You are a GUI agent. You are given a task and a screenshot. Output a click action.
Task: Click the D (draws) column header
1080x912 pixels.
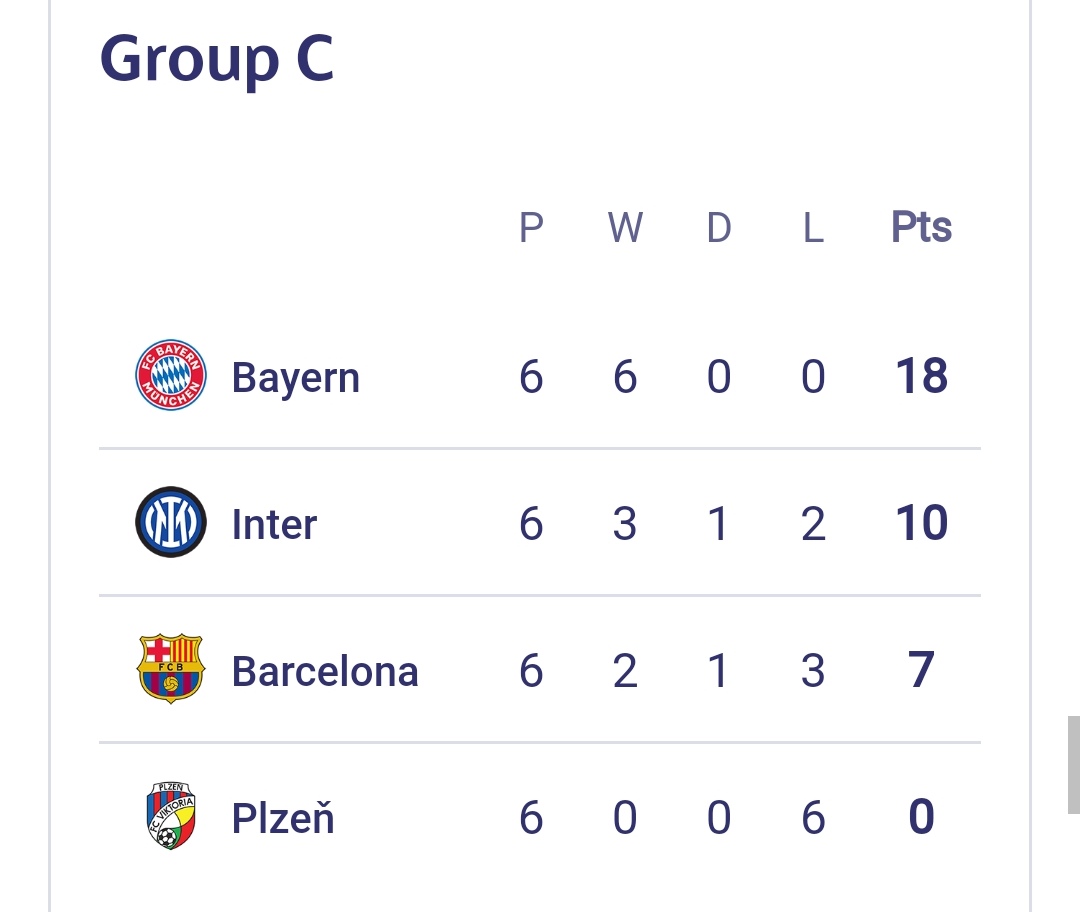[719, 228]
